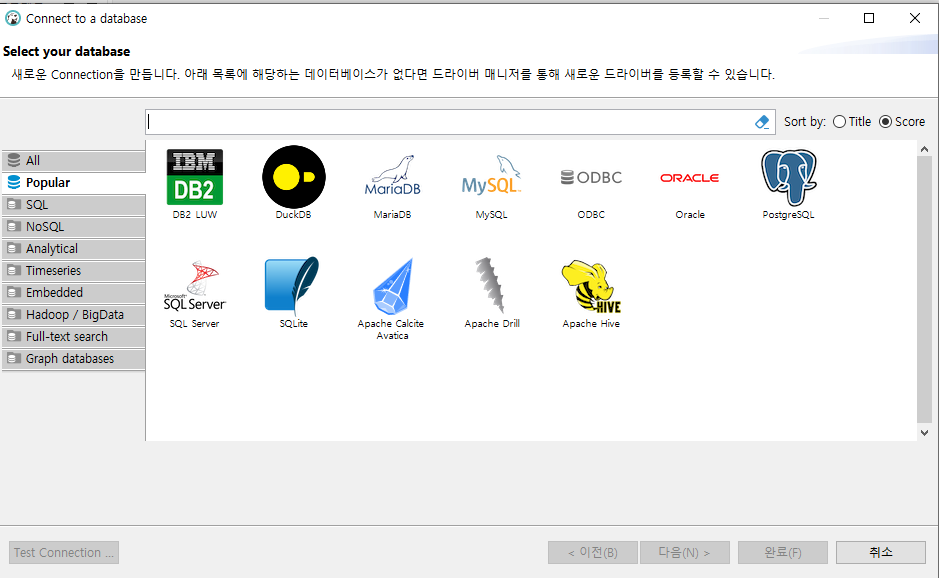Open the SQL category

pos(74,205)
